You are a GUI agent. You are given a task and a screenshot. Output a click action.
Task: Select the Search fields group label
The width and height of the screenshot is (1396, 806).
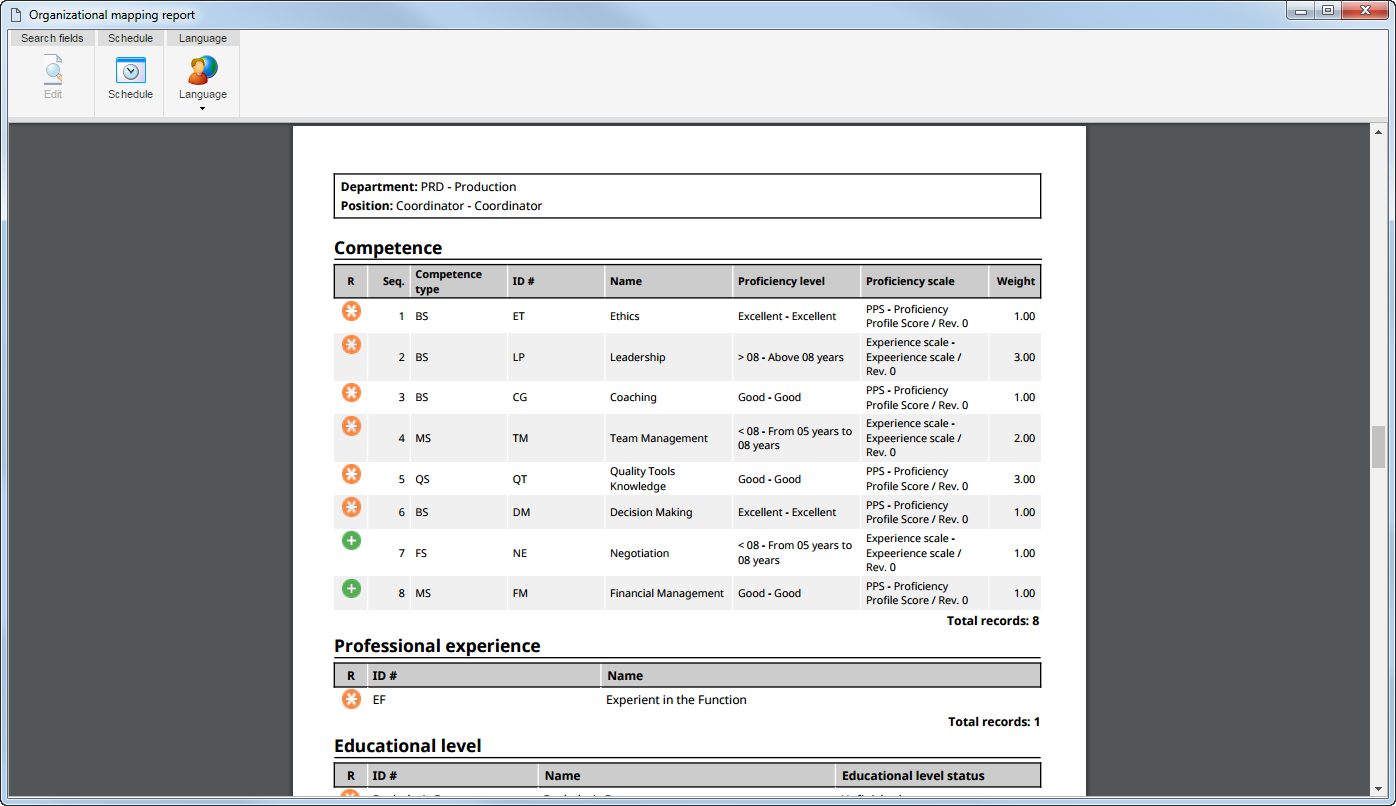pyautogui.click(x=52, y=38)
